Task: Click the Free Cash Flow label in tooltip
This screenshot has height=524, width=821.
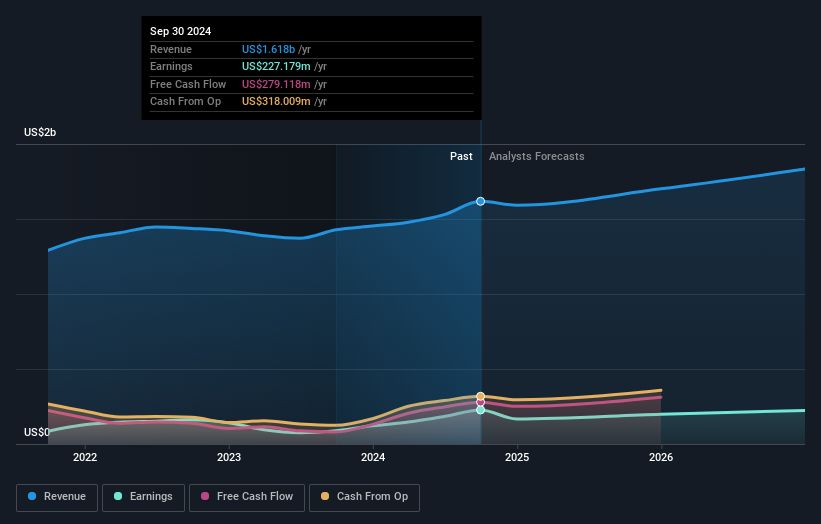Action: coord(188,84)
